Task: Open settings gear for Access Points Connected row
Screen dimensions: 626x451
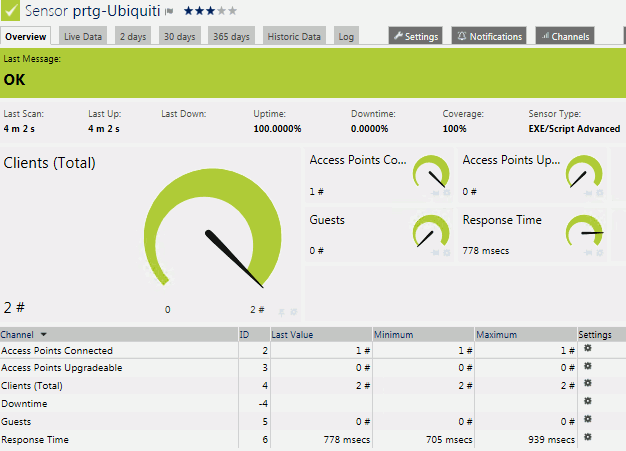Action: pyautogui.click(x=588, y=348)
